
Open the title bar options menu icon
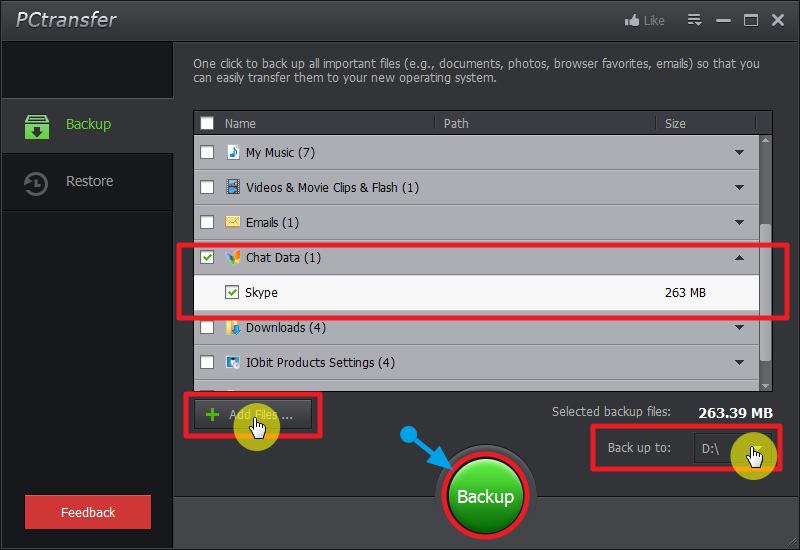[x=696, y=20]
